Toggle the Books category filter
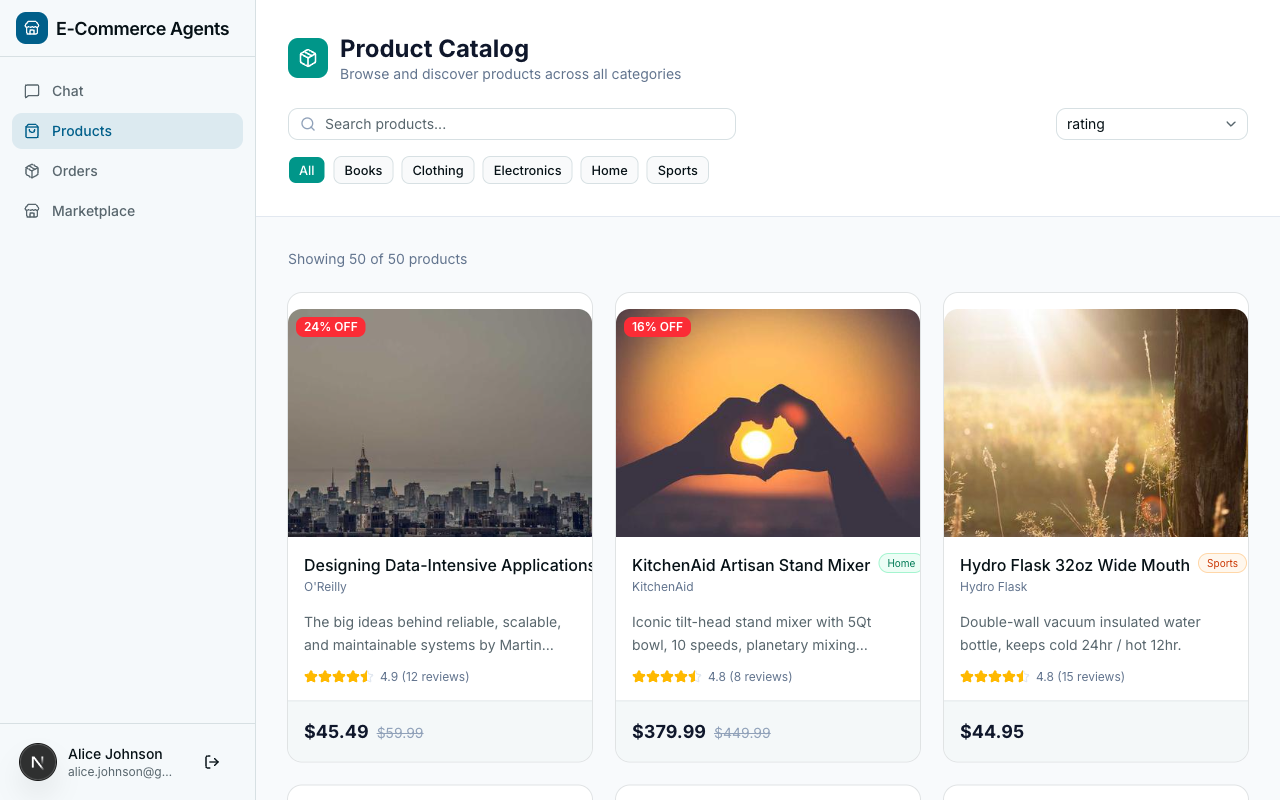The height and width of the screenshot is (800, 1280). coord(363,170)
